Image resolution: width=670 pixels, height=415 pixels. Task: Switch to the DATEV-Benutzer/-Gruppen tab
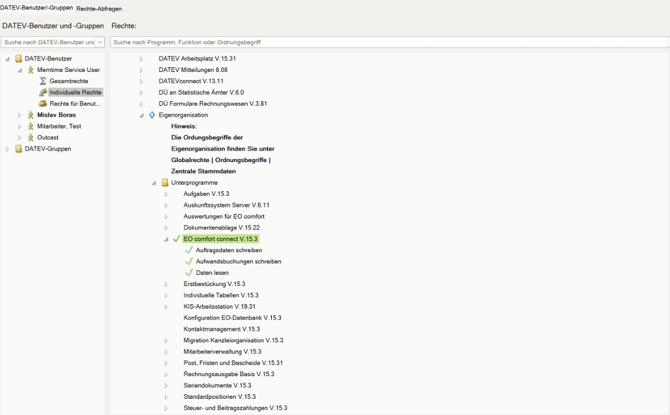36,8
